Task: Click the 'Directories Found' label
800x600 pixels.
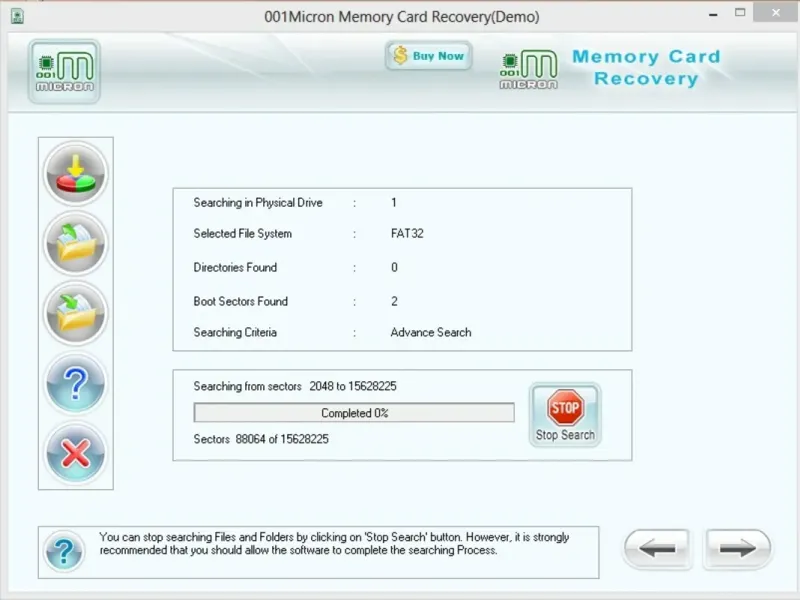Action: 235,267
